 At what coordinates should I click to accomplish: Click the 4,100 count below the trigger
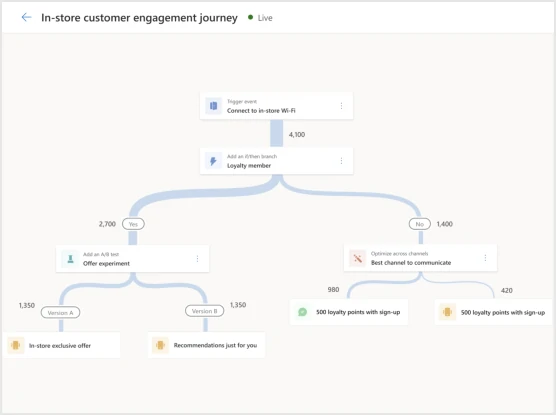coord(297,134)
